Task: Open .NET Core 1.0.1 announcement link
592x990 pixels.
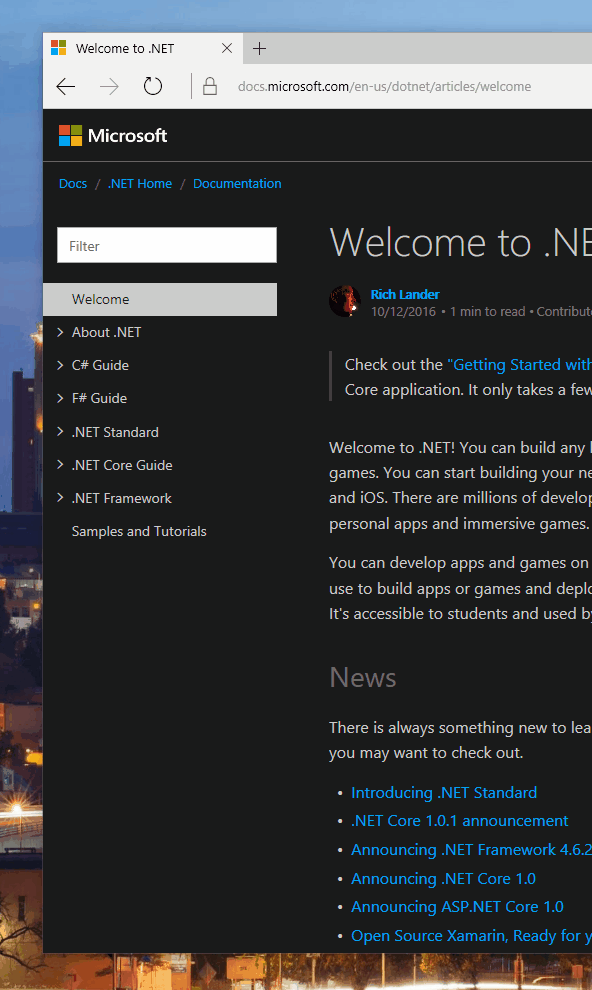Action: pos(459,821)
